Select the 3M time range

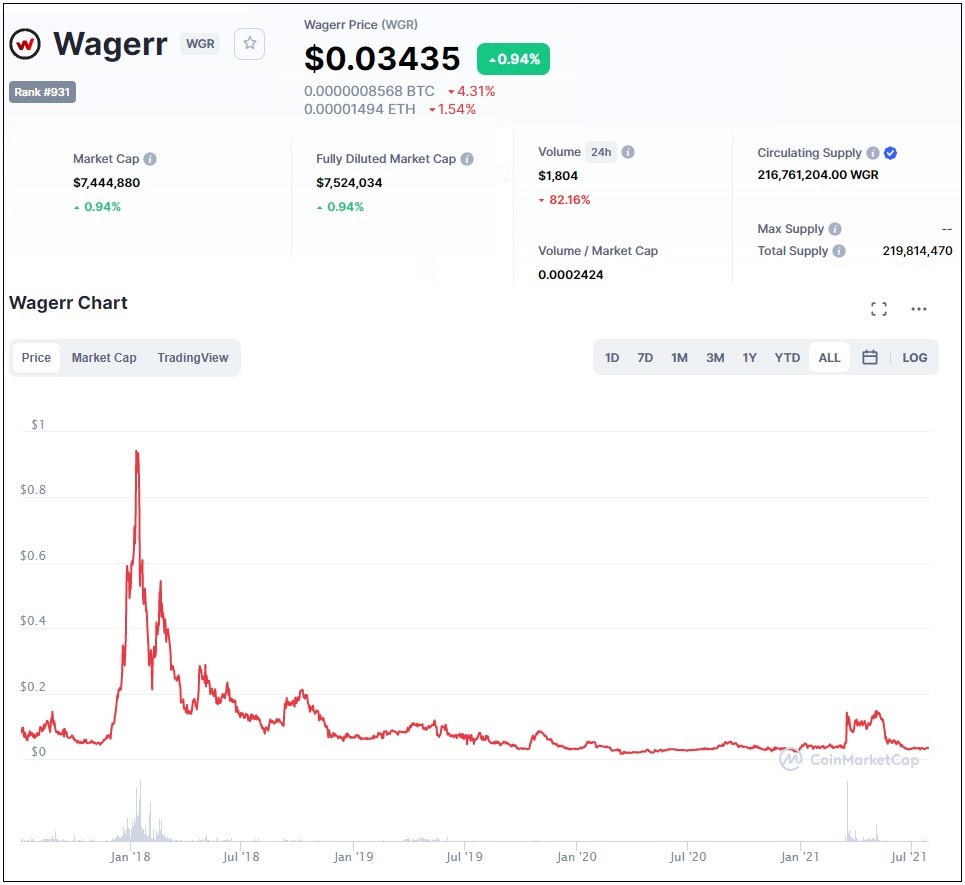tap(715, 358)
